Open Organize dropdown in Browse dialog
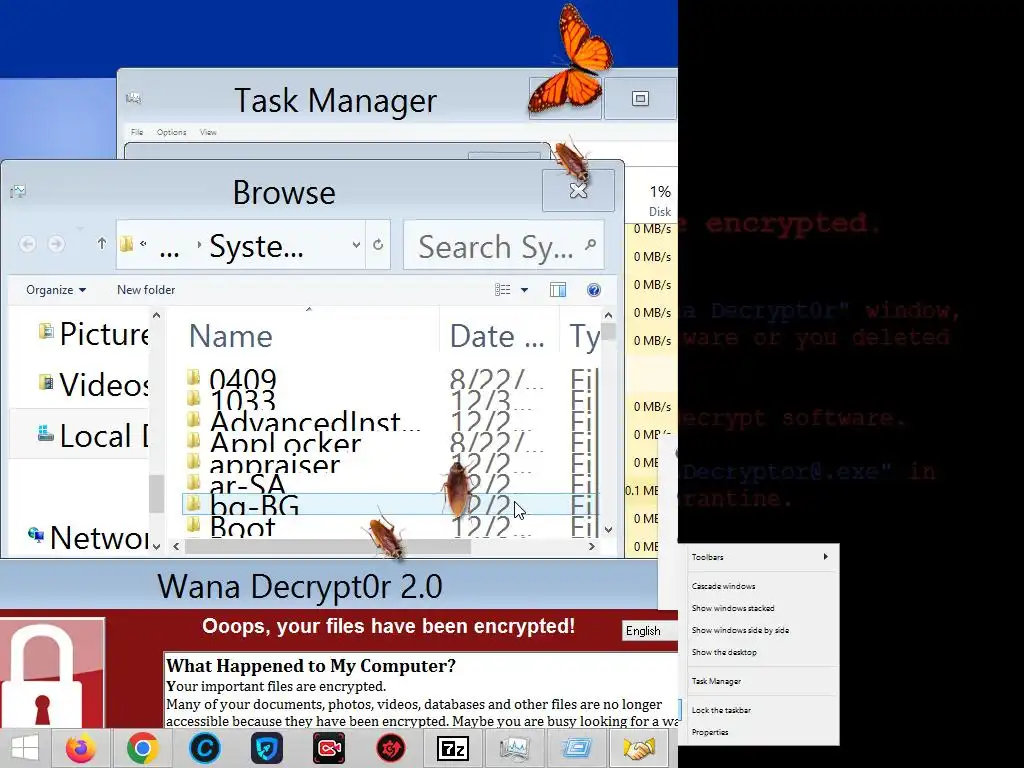The image size is (1024, 768). point(56,290)
